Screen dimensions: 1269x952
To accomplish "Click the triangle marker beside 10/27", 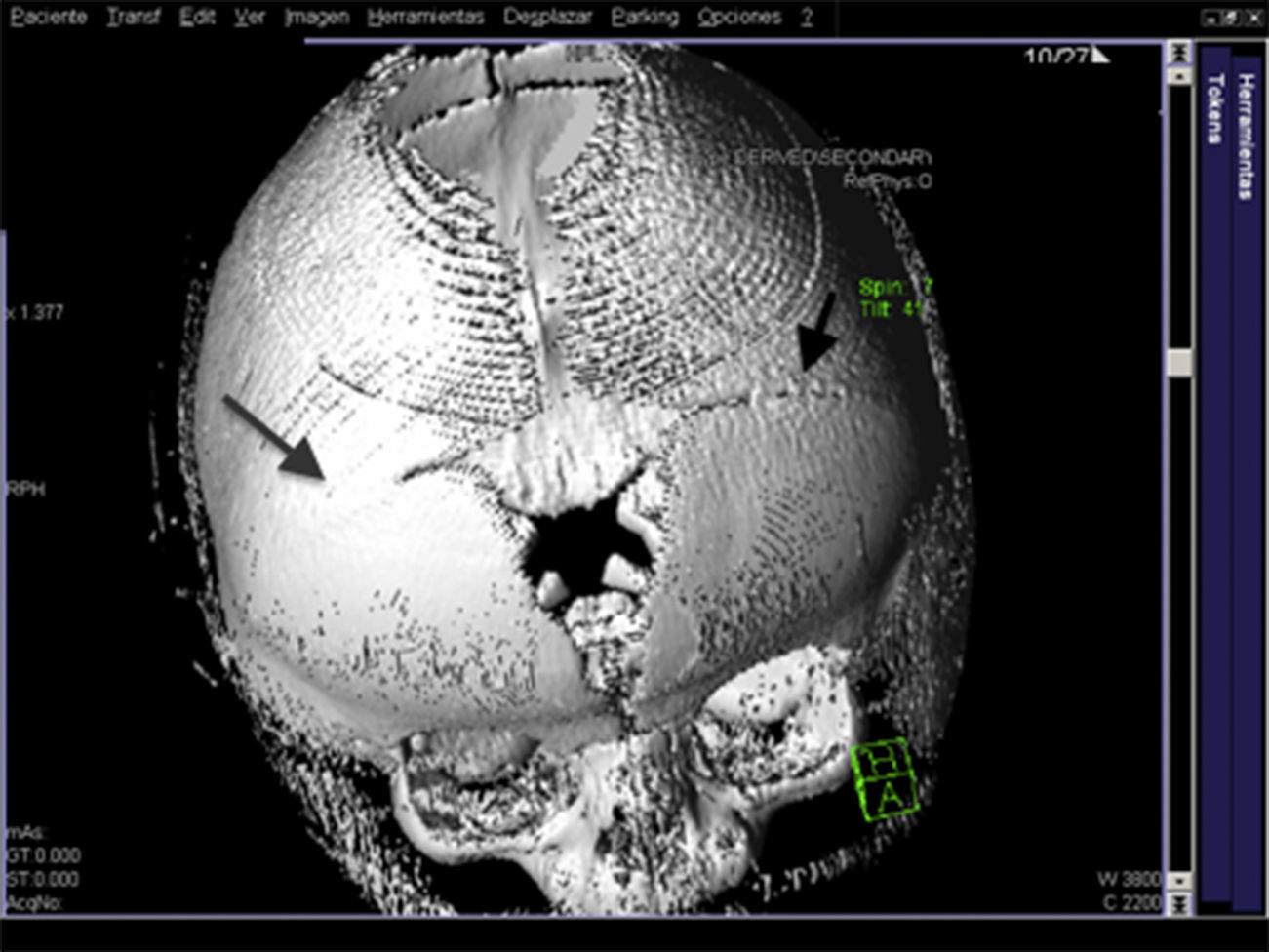I will (x=1100, y=56).
